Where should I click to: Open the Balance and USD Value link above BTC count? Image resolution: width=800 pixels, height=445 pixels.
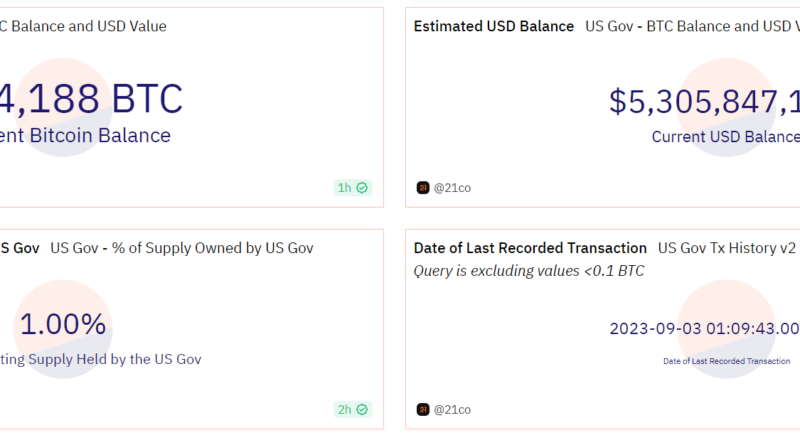point(84,26)
